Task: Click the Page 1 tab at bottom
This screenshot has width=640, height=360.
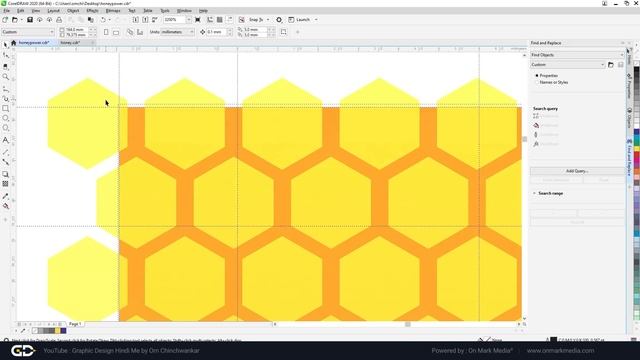Action: click(x=75, y=324)
